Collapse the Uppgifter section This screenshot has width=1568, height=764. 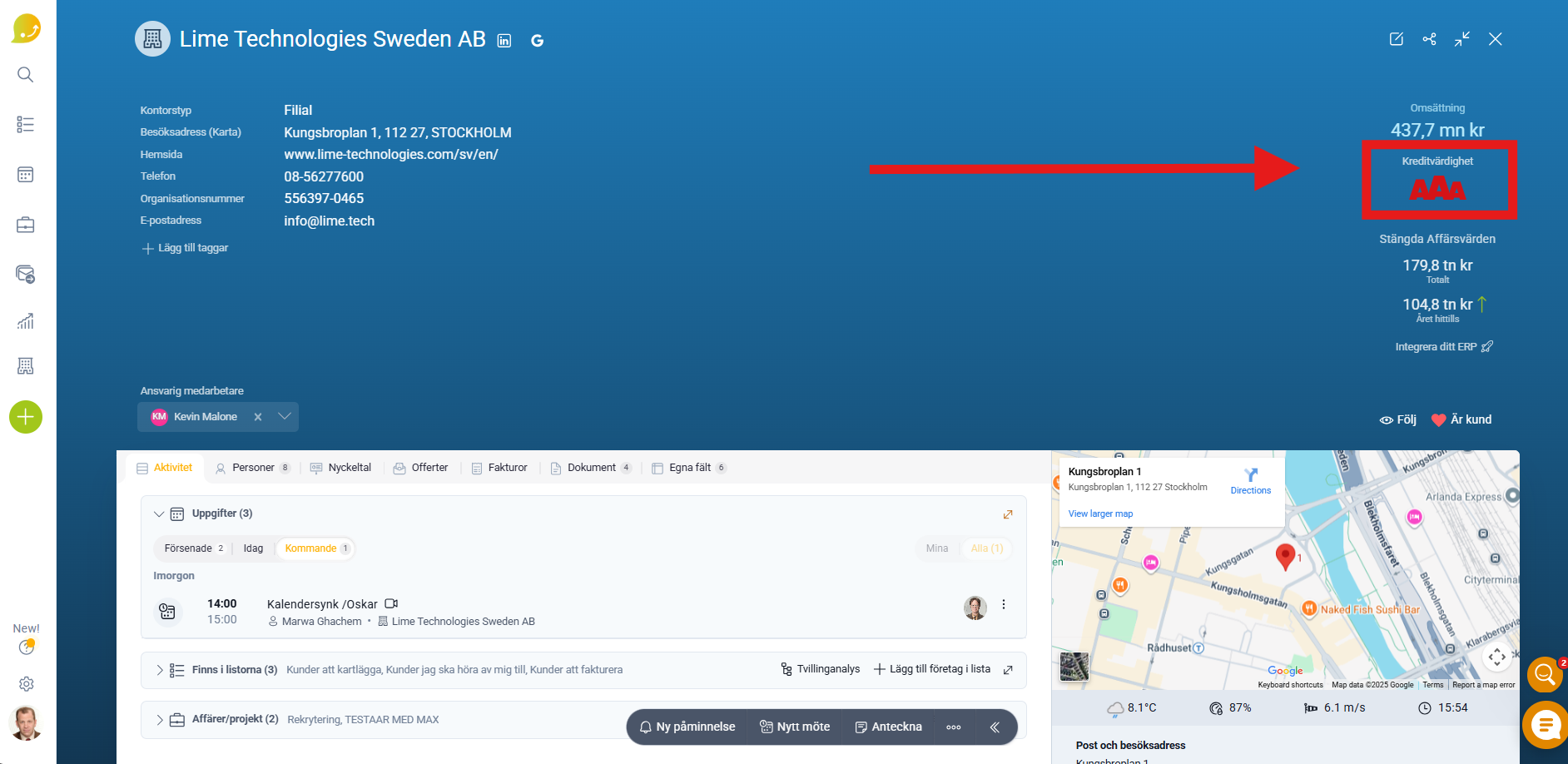(x=159, y=514)
